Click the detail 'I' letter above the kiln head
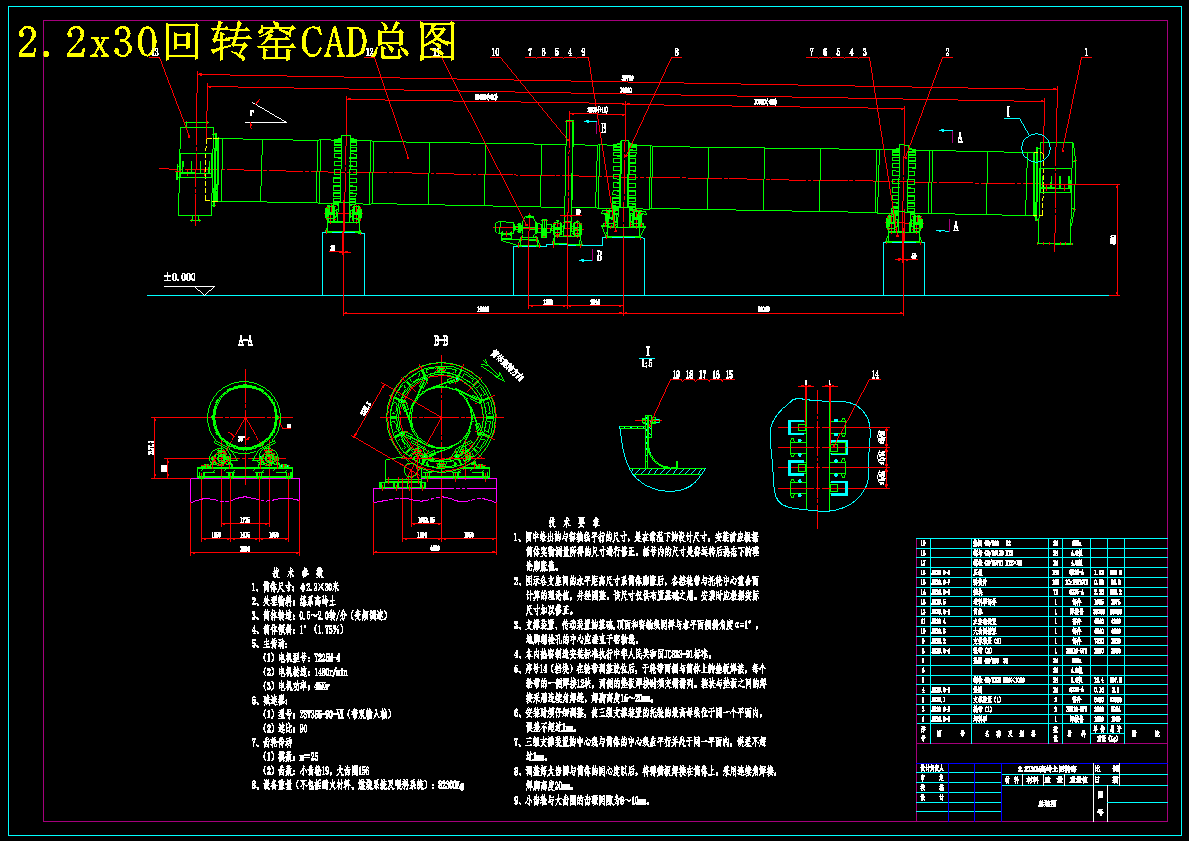The image size is (1189, 841). tap(1009, 113)
